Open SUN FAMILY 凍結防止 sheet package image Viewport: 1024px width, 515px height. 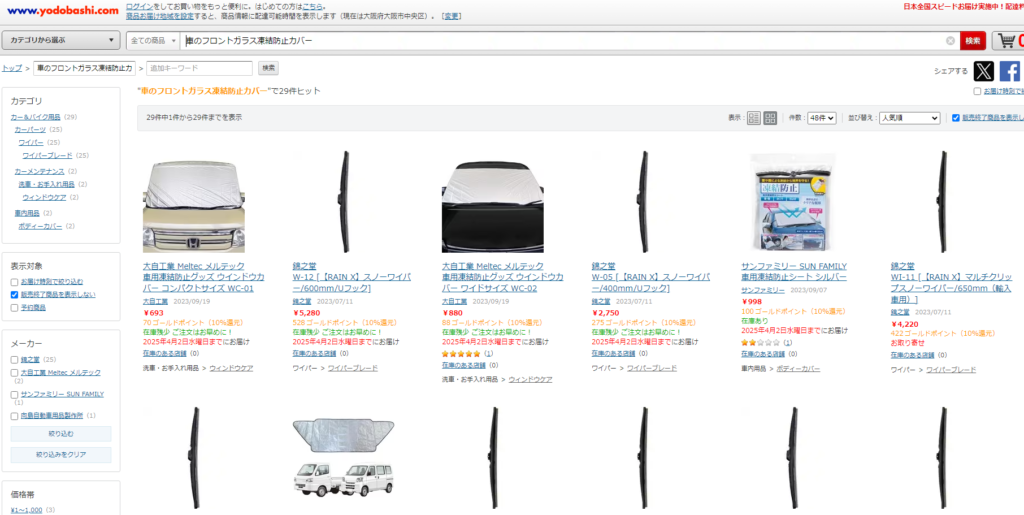pos(792,202)
